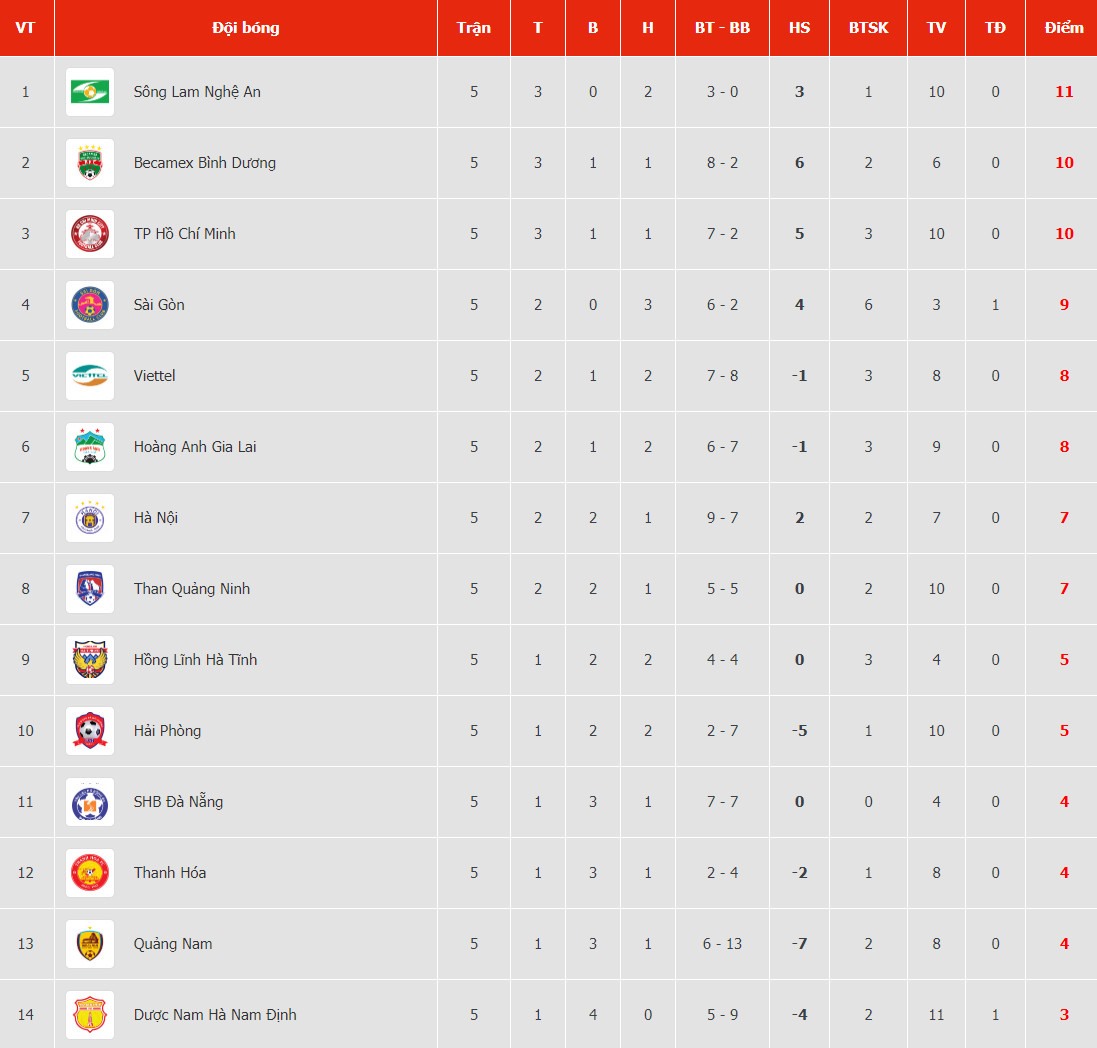Click the Sông Lam Nghệ An team logo
The width and height of the screenshot is (1097, 1048).
point(90,92)
